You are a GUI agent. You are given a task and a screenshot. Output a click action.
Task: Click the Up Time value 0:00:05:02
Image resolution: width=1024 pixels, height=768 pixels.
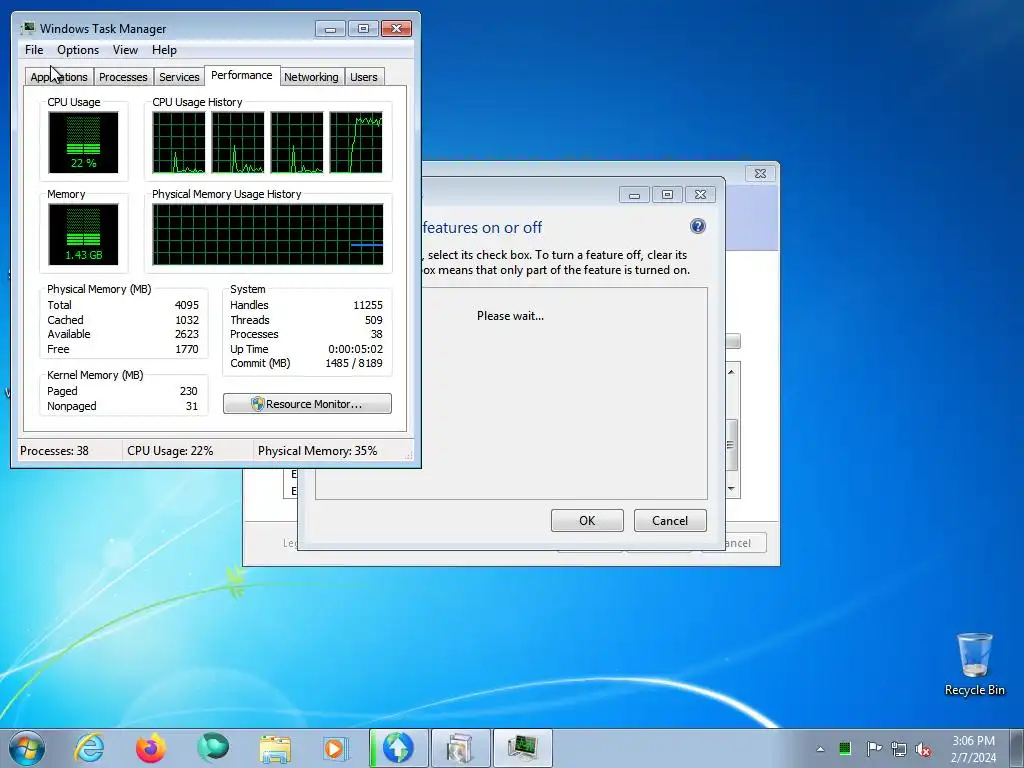point(355,349)
